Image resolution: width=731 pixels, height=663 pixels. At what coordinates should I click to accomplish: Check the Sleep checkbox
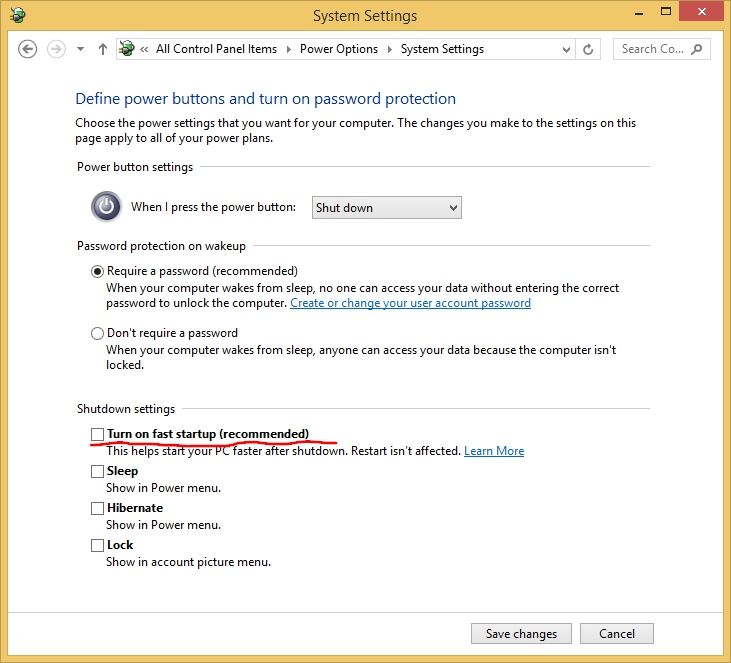(x=97, y=471)
